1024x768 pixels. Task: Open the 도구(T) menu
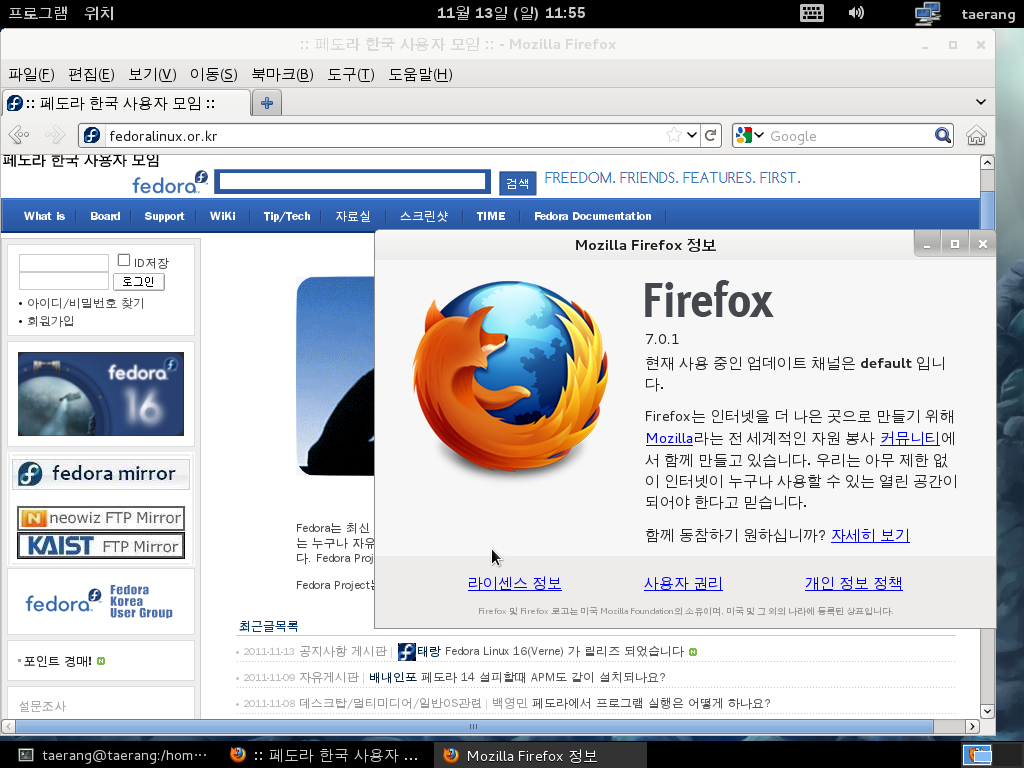click(351, 74)
